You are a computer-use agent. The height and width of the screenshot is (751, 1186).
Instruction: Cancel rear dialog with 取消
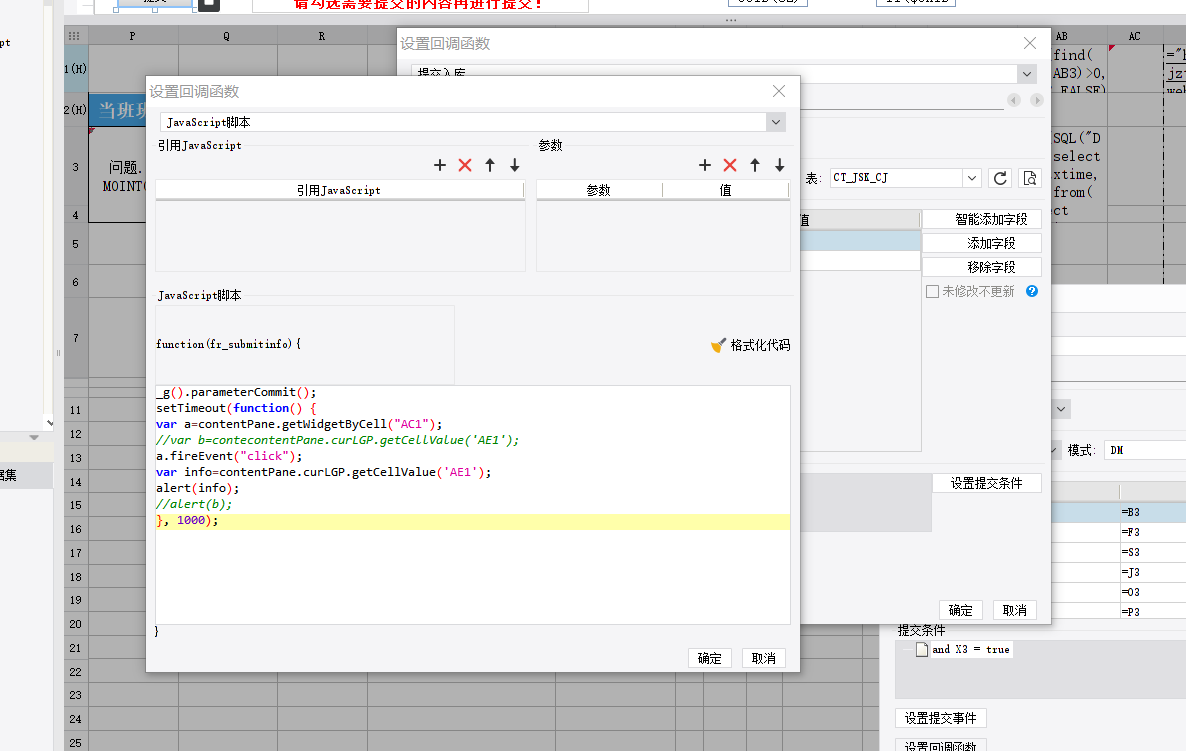click(x=1014, y=610)
